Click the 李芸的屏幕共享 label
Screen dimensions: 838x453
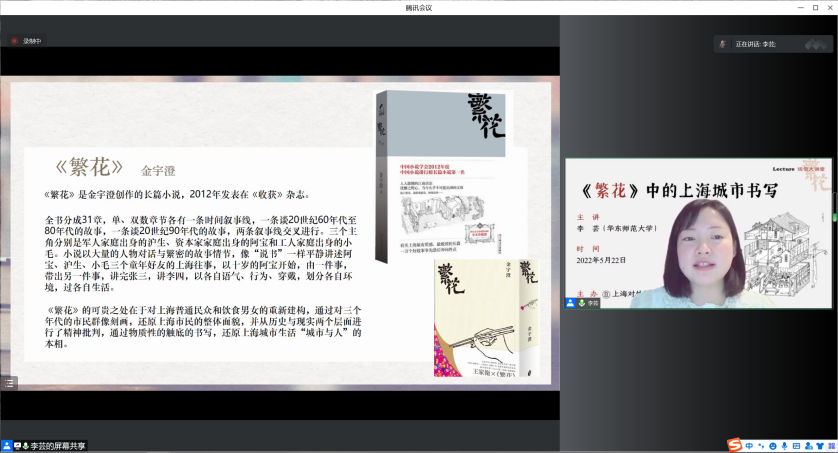coord(57,446)
